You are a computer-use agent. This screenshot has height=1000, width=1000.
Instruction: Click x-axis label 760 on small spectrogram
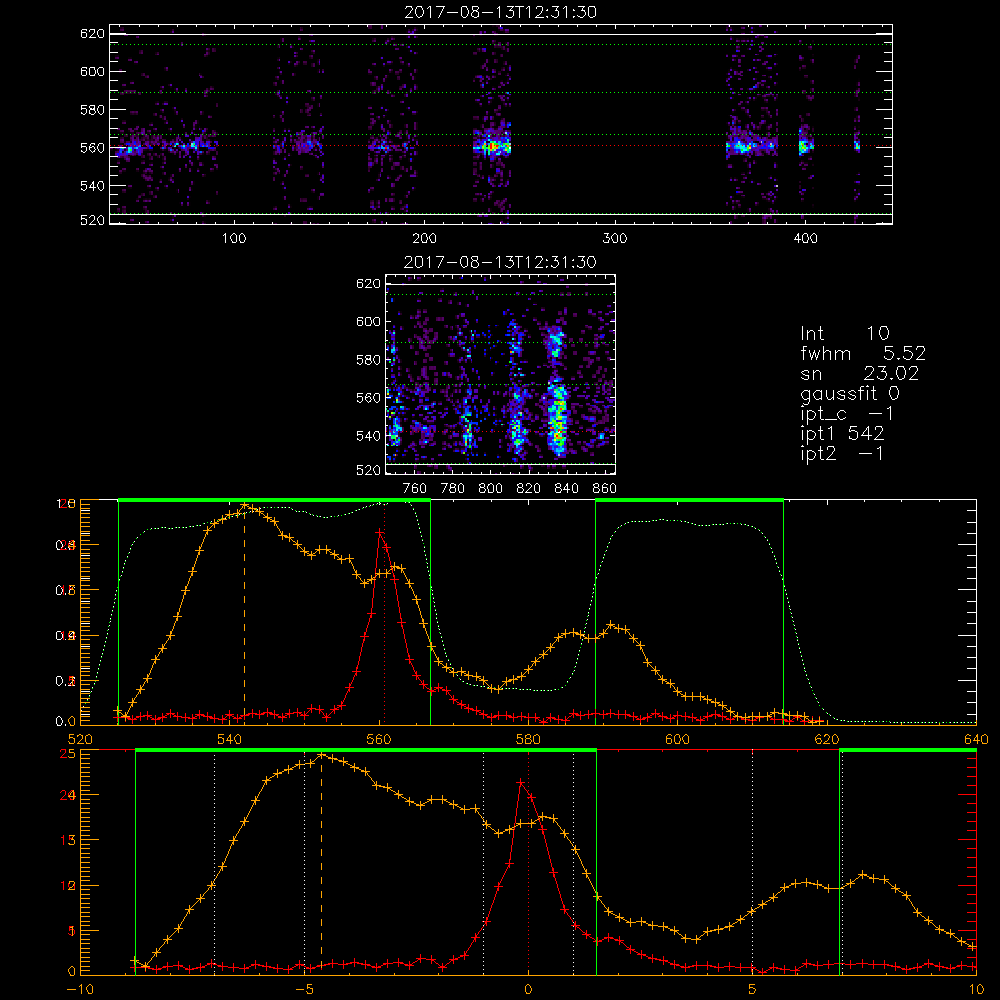(x=415, y=489)
